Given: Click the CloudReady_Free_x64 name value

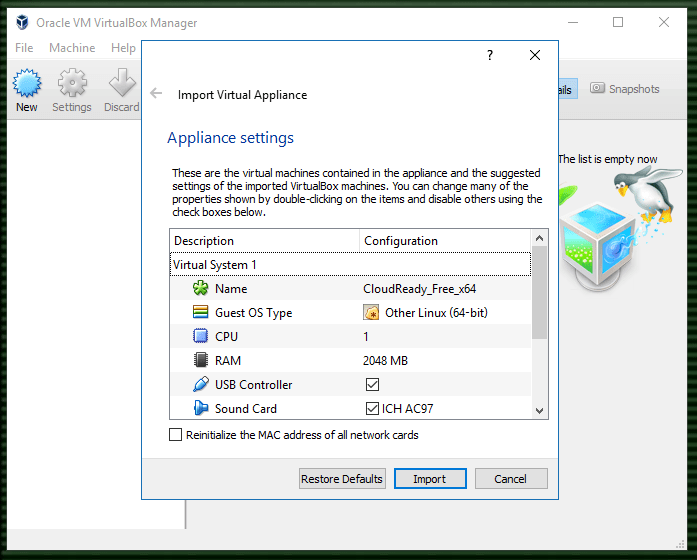Looking at the screenshot, I should click(x=419, y=289).
